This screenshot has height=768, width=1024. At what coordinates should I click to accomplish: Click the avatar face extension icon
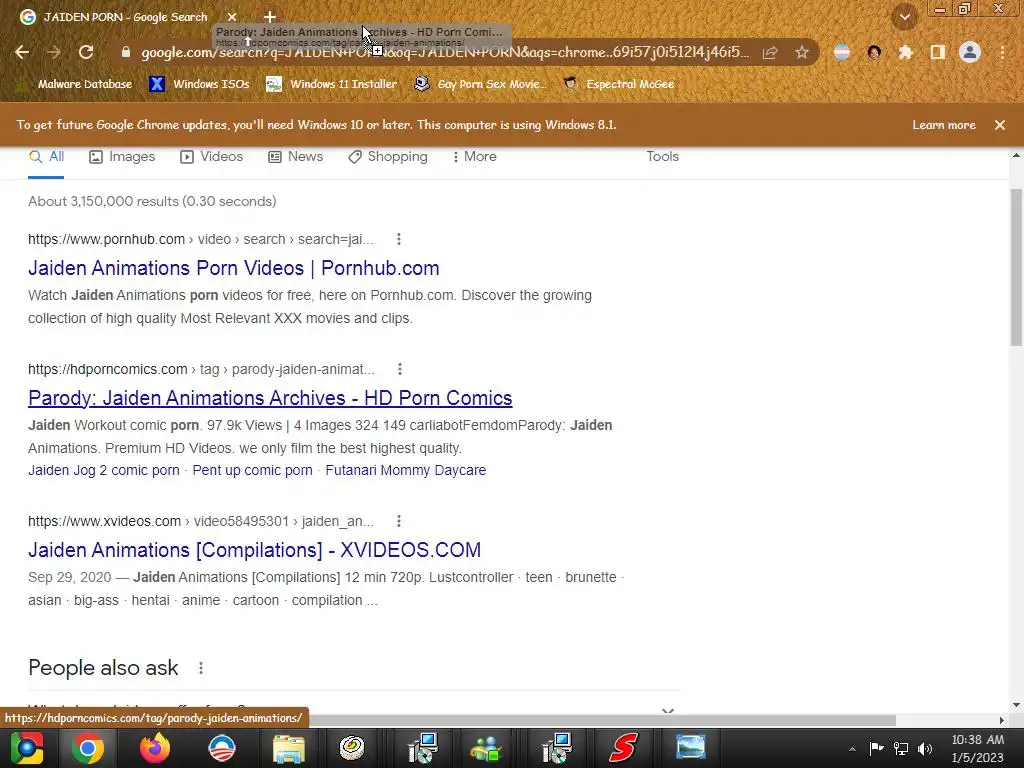point(874,52)
